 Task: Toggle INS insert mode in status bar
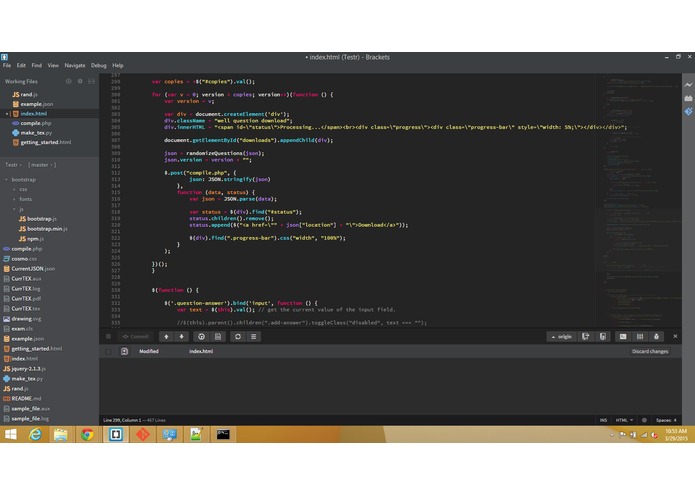click(x=603, y=420)
